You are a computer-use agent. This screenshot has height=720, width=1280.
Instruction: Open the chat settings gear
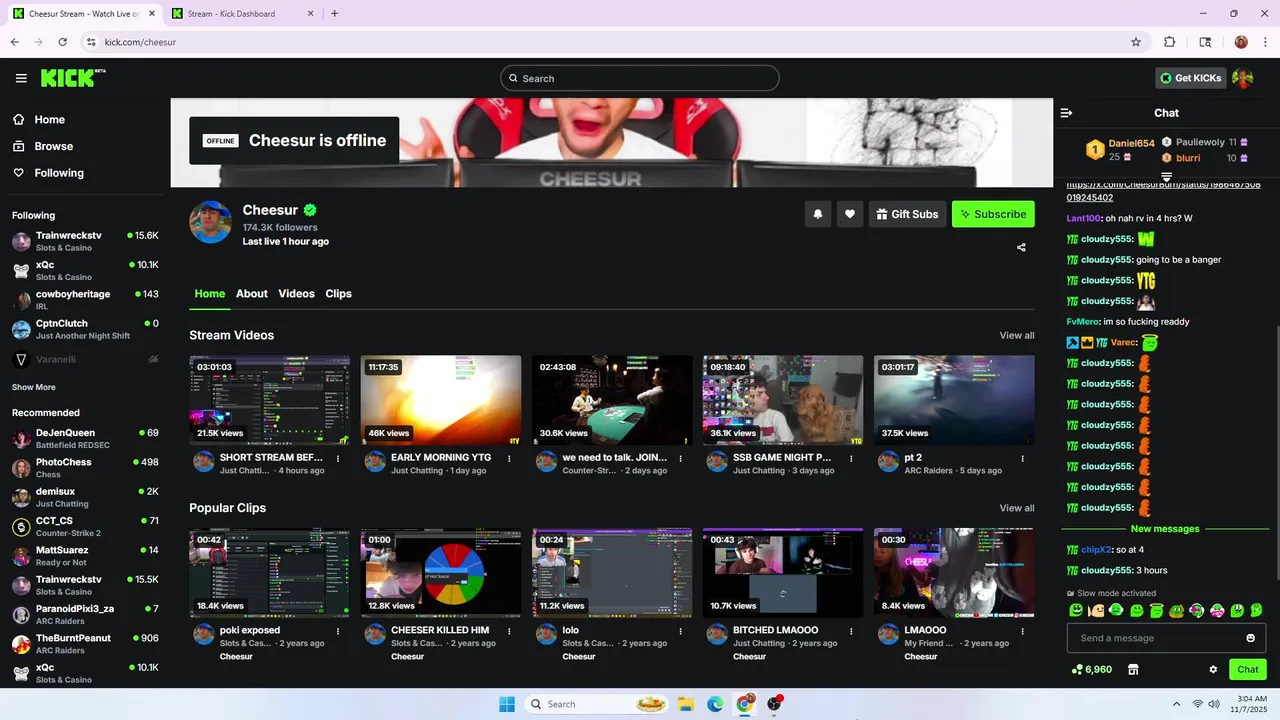coord(1213,670)
